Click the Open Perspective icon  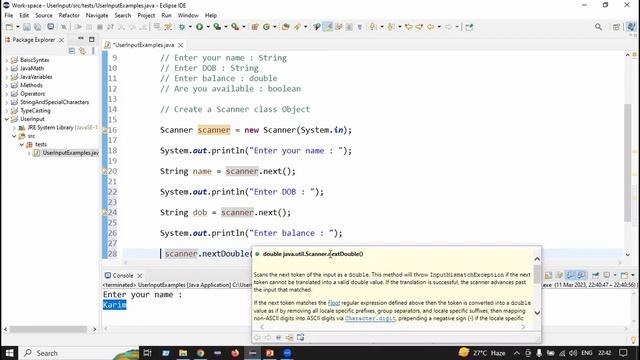616,27
